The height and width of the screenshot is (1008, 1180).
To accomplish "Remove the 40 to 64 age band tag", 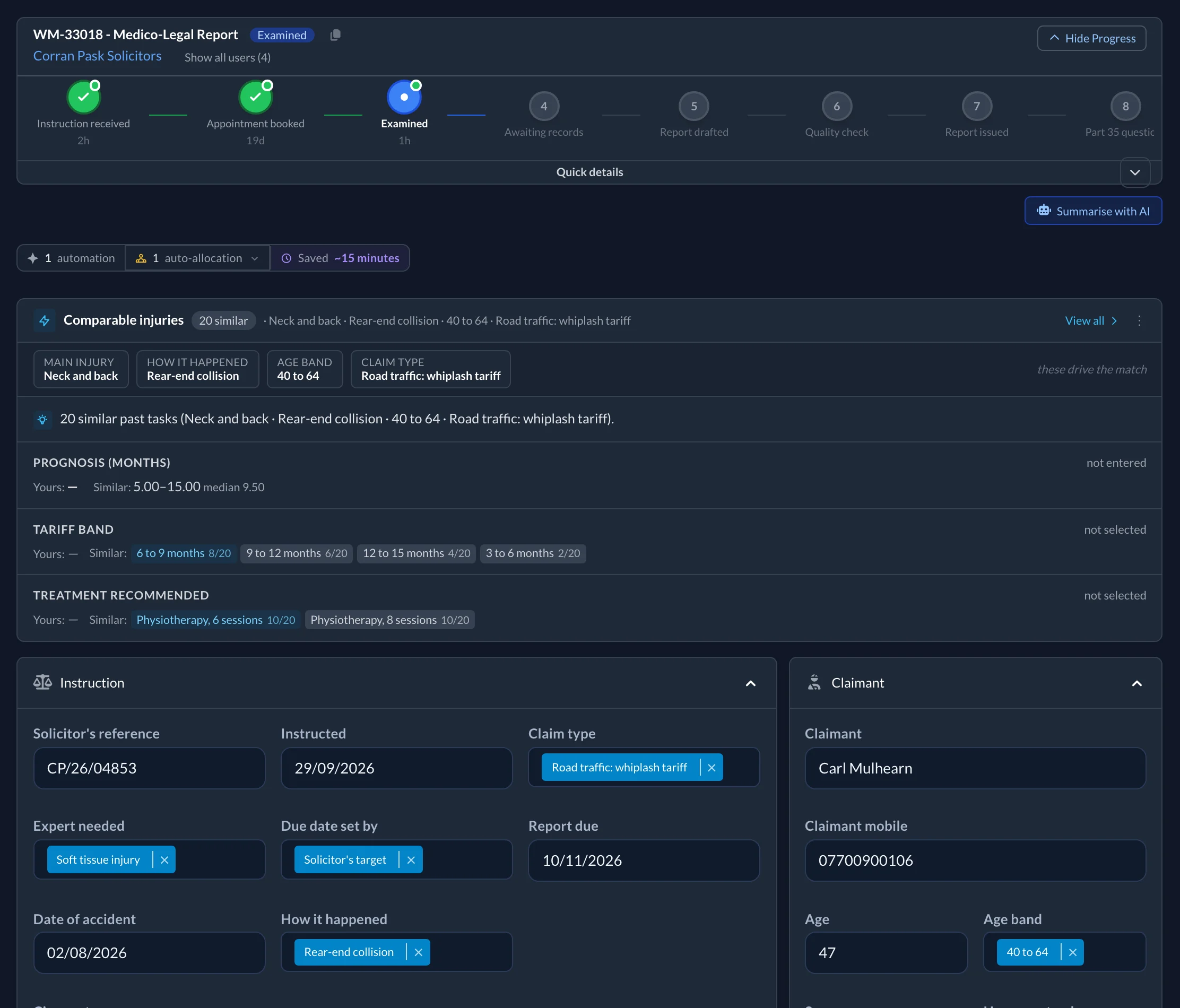I will pyautogui.click(x=1072, y=952).
